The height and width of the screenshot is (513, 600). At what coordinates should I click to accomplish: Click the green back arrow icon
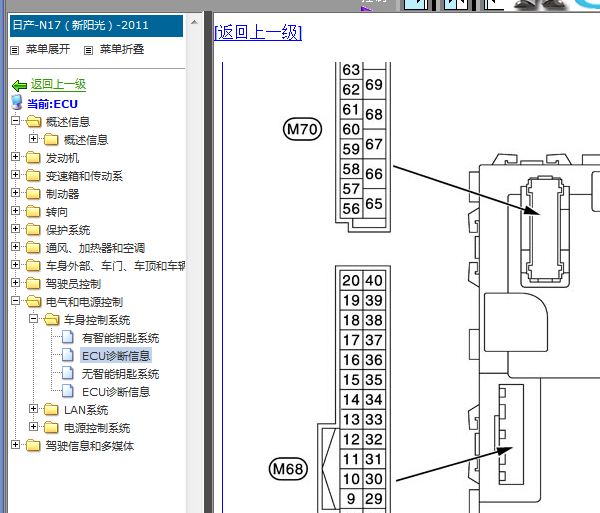tap(19, 85)
